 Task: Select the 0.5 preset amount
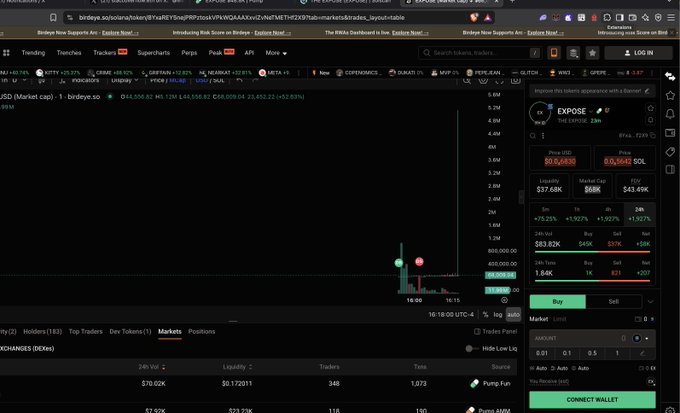[592, 353]
